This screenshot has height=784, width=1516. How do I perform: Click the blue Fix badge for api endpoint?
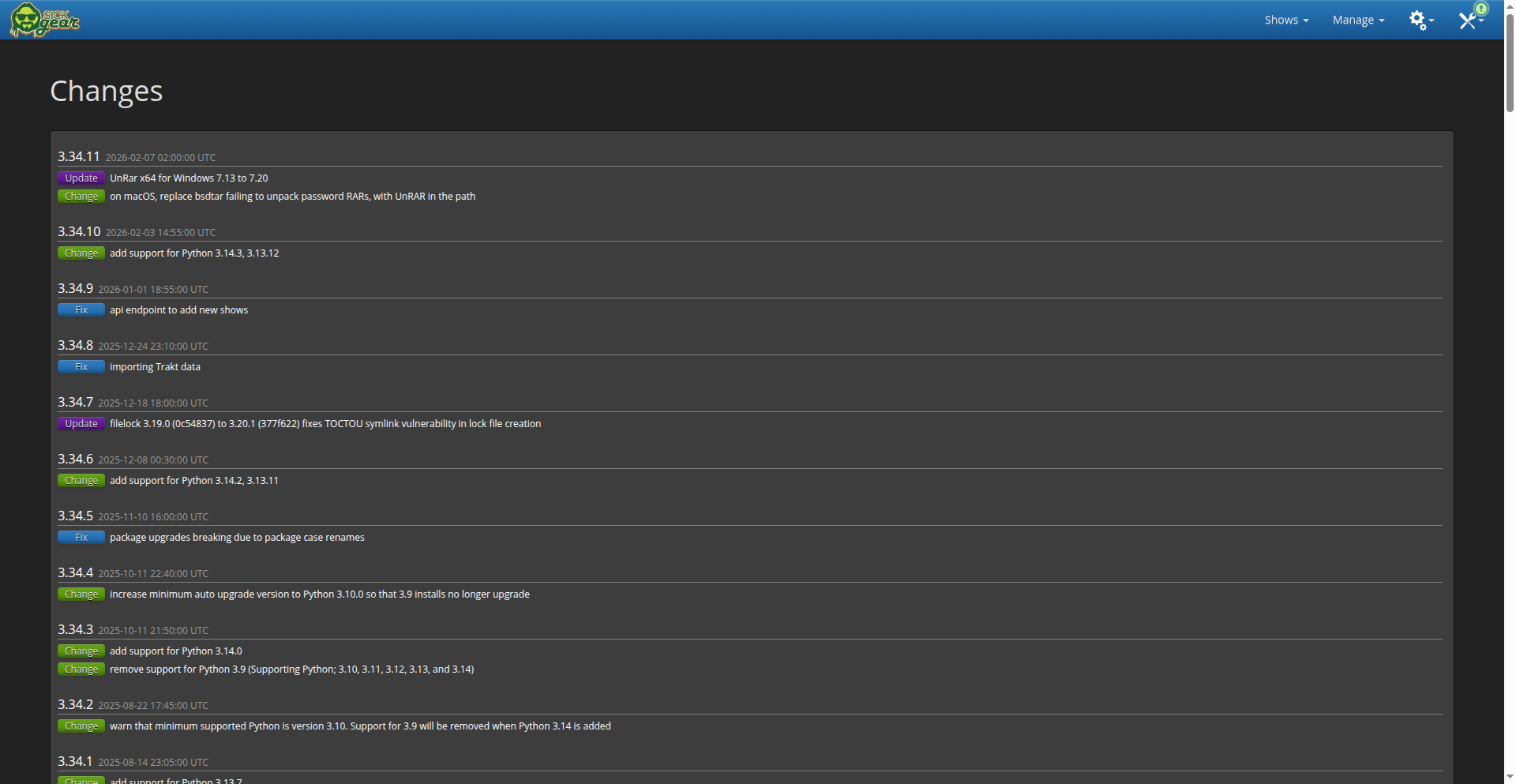pyautogui.click(x=81, y=310)
